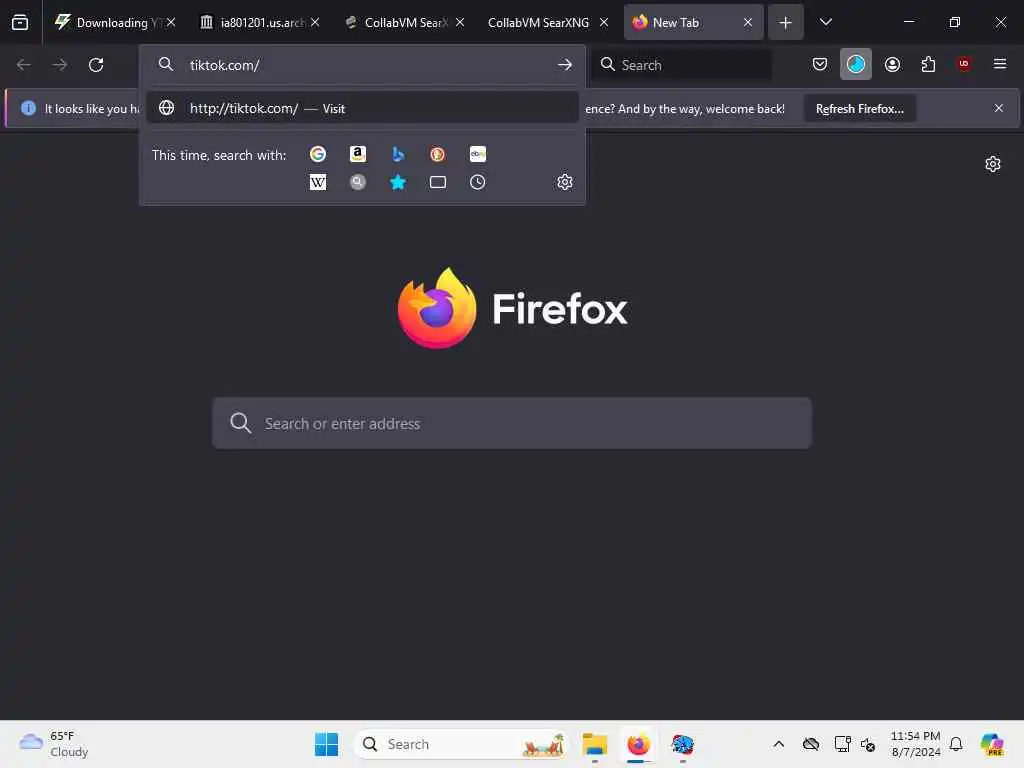Switch to the CollabVM SearXNG tab
Screen dimensions: 1024x768
[x=547, y=22]
